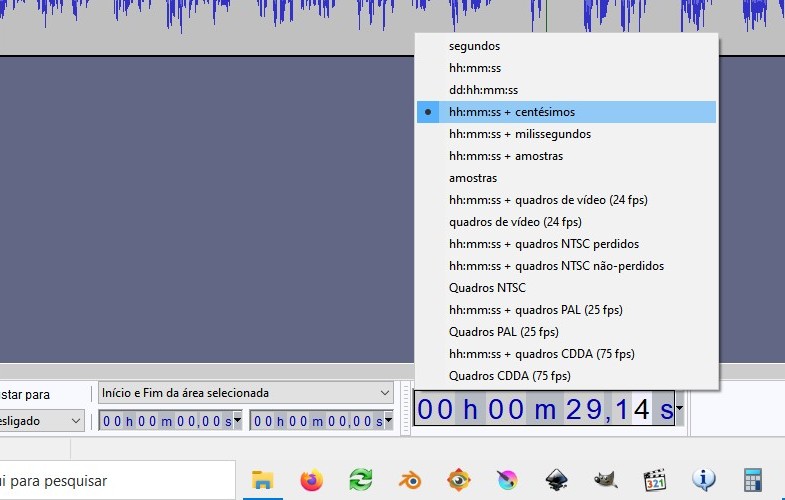785x500 pixels.
Task: Expand the audio position format arrow
Action: (x=680, y=409)
